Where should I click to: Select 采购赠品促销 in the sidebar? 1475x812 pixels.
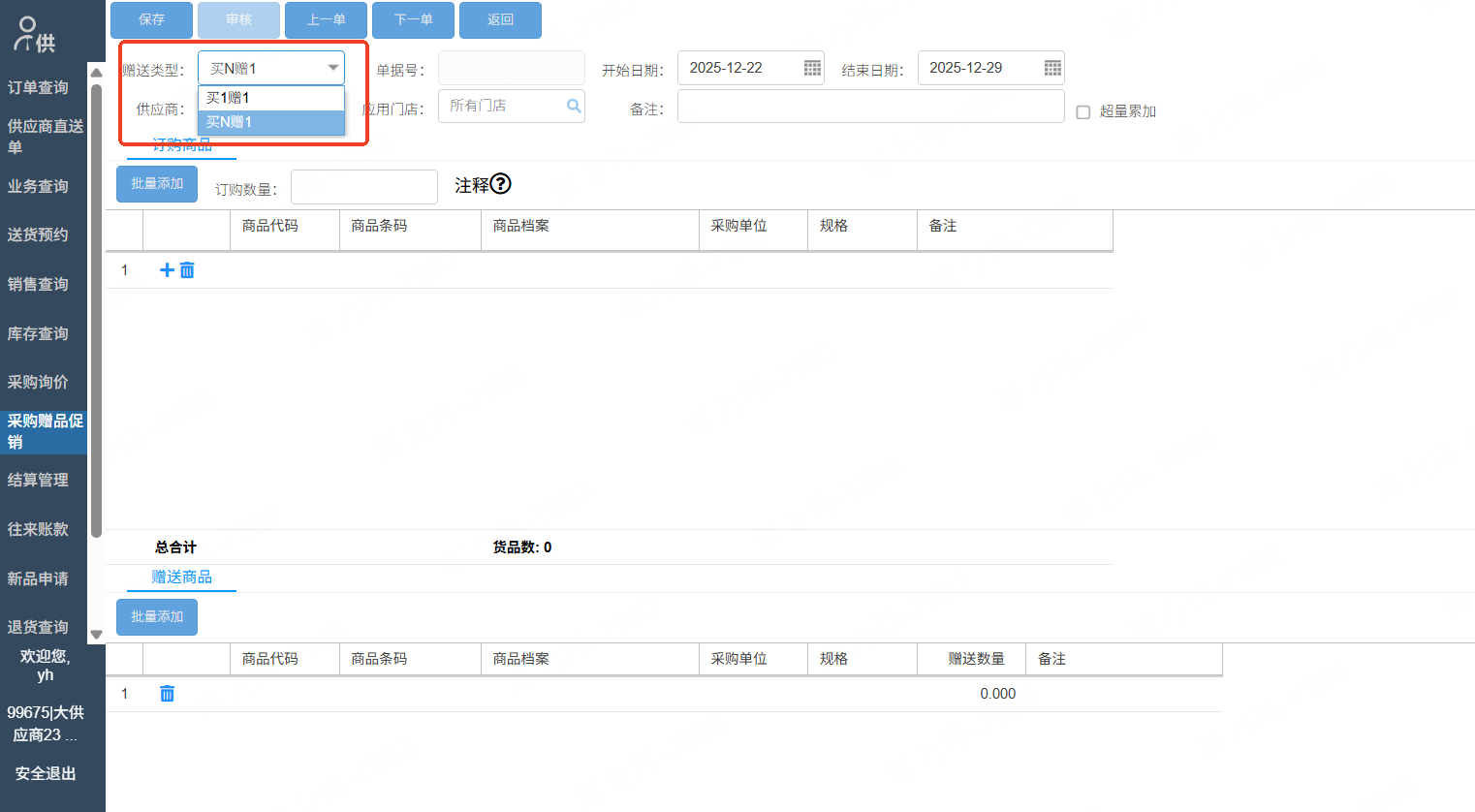click(44, 431)
